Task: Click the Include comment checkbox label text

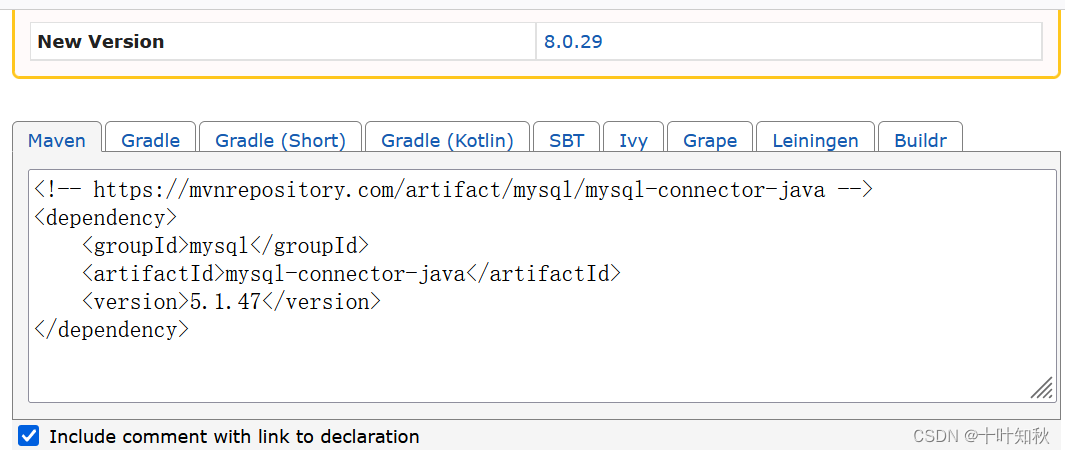Action: (234, 436)
